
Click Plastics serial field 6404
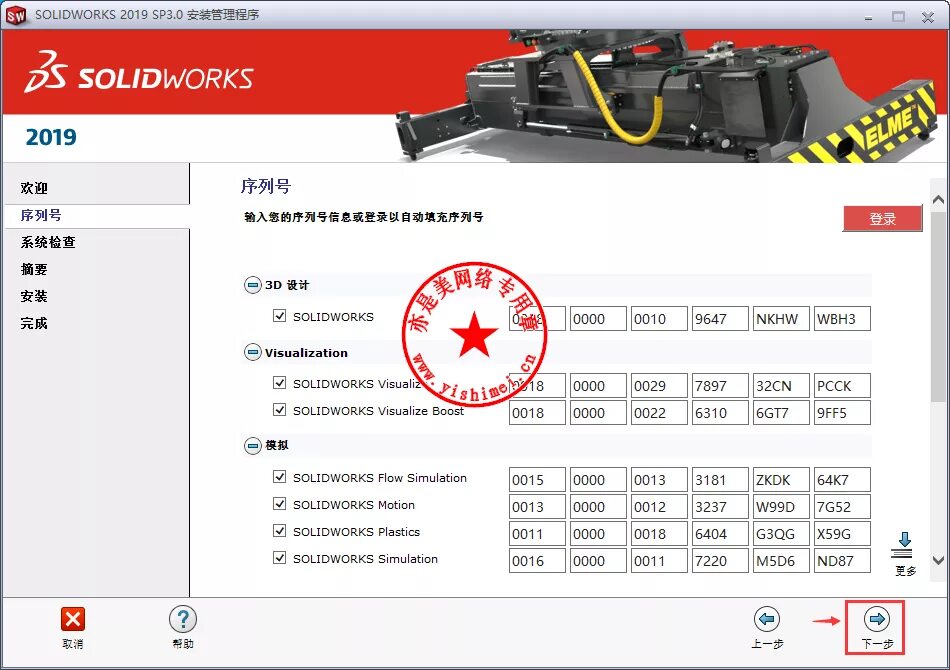coord(720,534)
